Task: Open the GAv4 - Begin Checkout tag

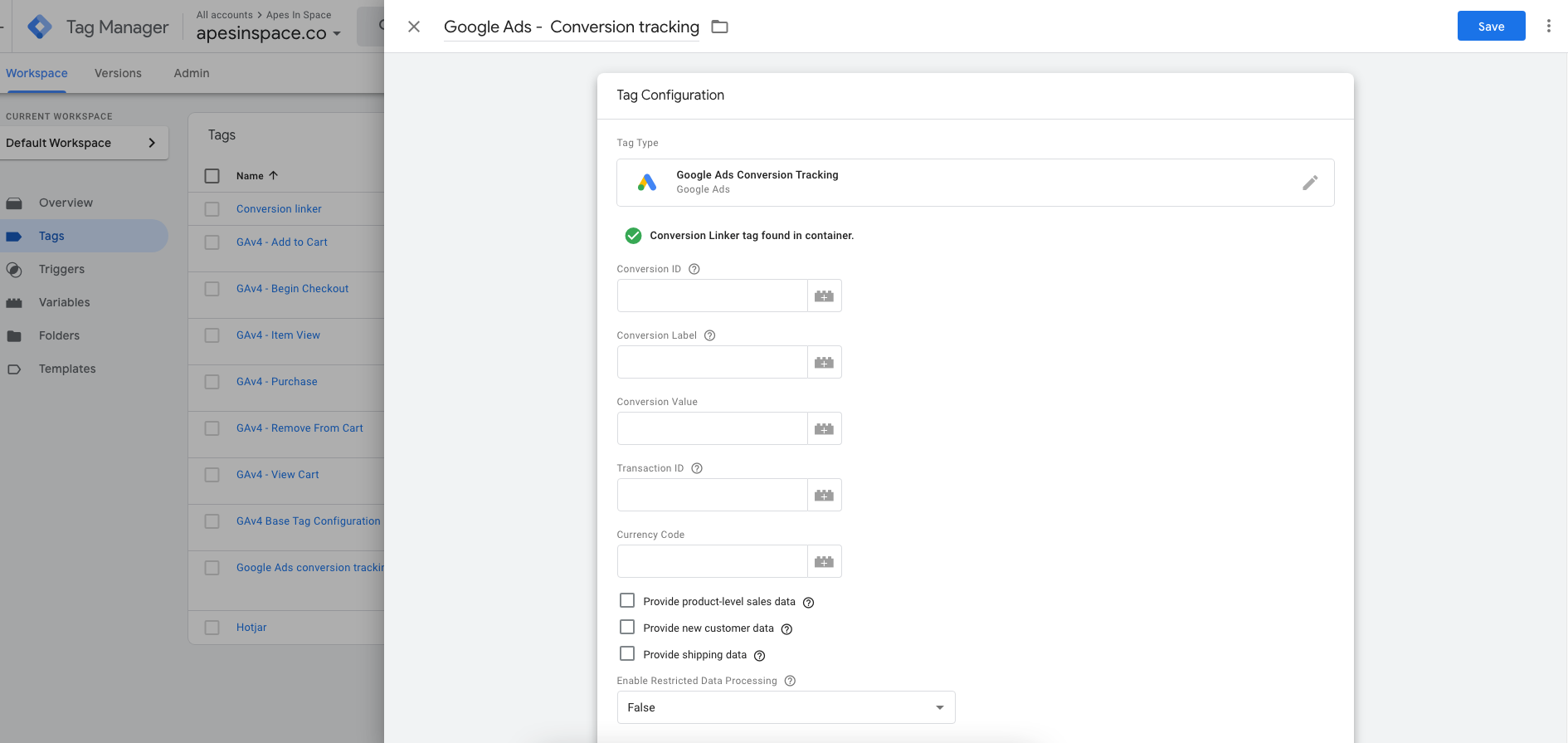Action: (x=292, y=289)
